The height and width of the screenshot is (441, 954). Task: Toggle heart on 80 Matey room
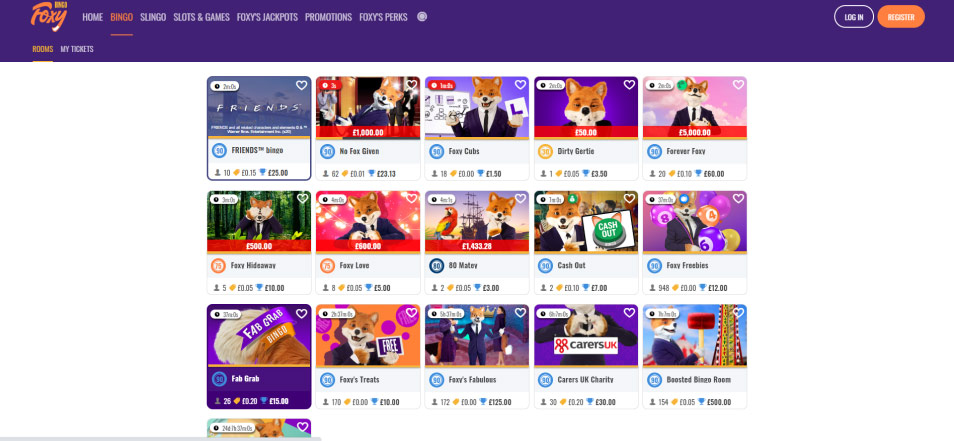coord(520,198)
